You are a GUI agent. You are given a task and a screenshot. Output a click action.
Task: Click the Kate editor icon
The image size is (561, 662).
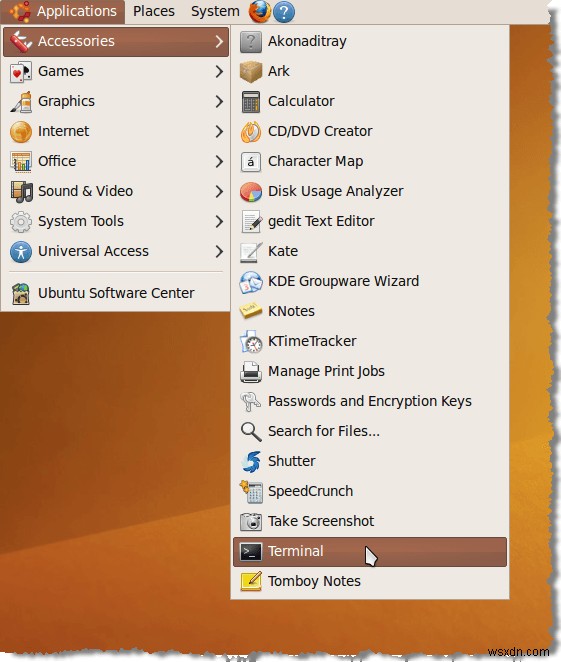tap(251, 252)
